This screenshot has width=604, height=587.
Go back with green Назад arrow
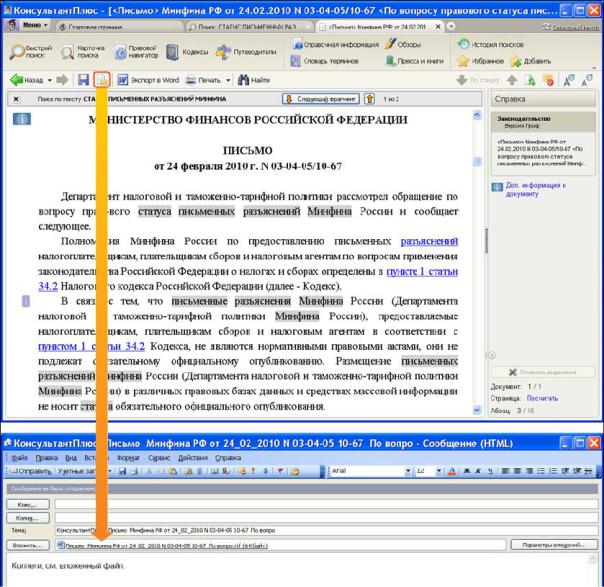click(x=26, y=80)
